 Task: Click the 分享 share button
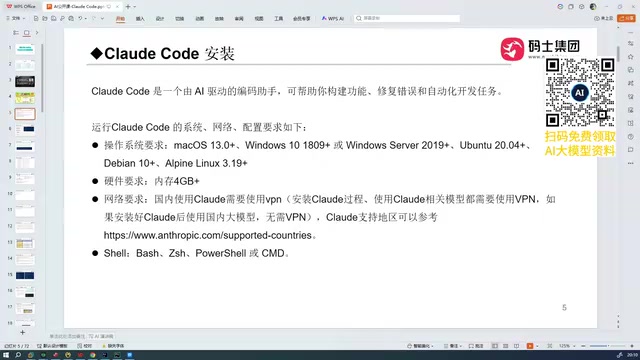[x=627, y=18]
